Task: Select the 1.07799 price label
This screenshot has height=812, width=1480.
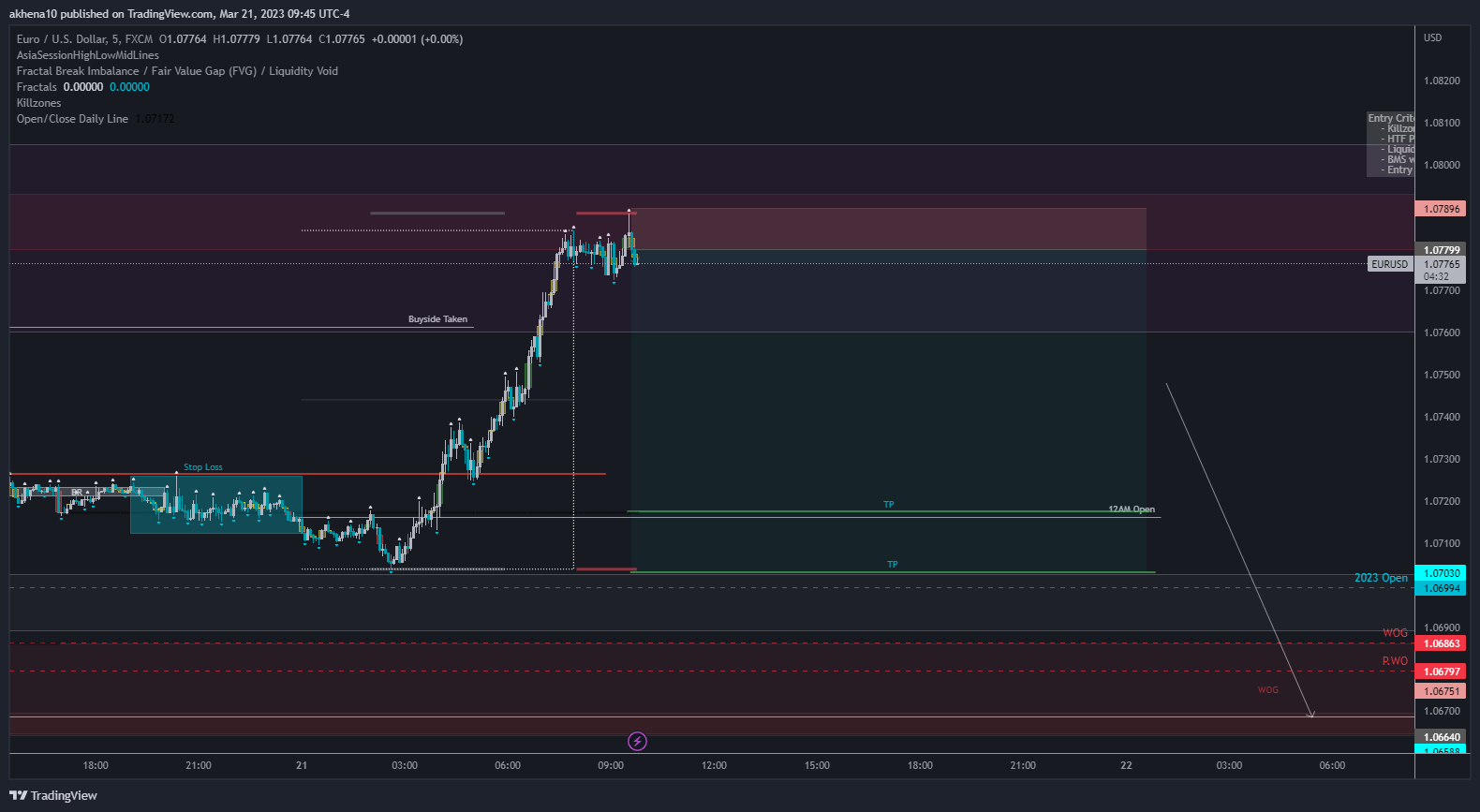Action: point(1441,250)
